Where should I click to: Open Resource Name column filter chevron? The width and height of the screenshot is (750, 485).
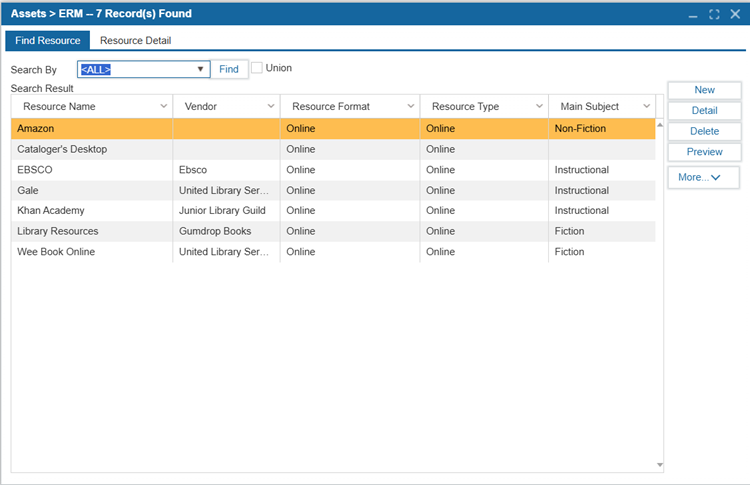(164, 107)
